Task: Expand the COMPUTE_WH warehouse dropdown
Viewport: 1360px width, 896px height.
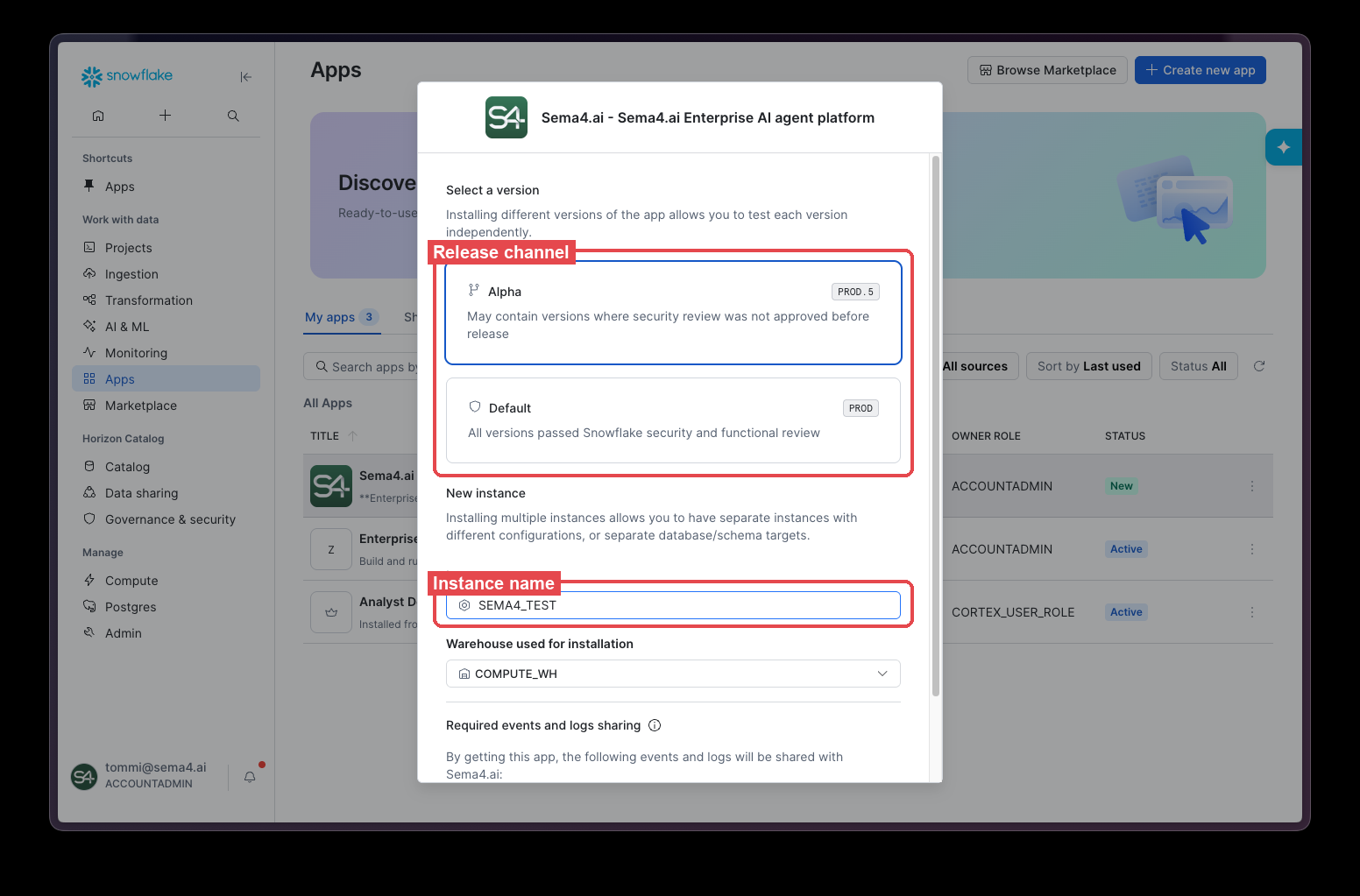Action: click(x=673, y=674)
